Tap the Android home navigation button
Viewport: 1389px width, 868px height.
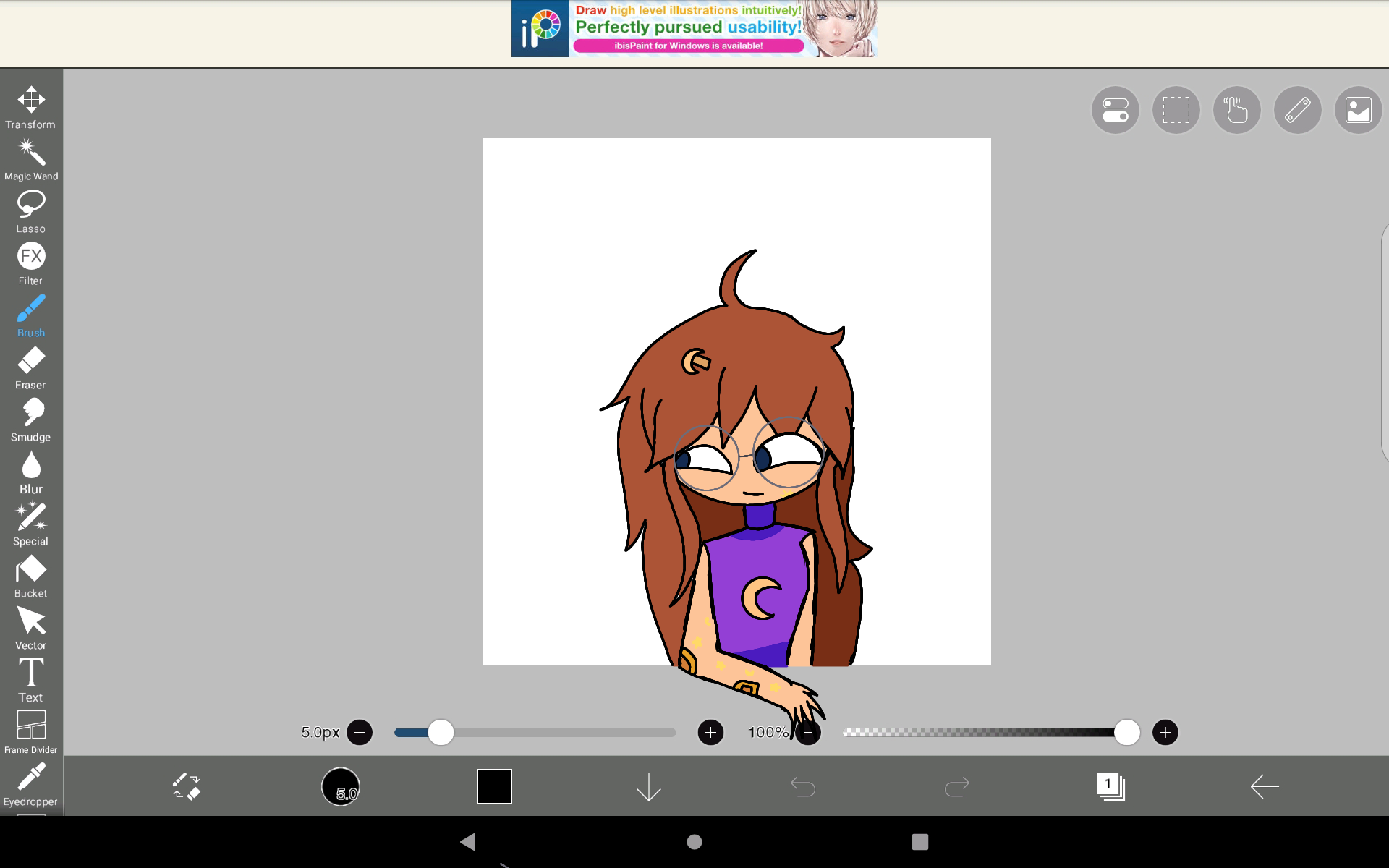point(694,842)
